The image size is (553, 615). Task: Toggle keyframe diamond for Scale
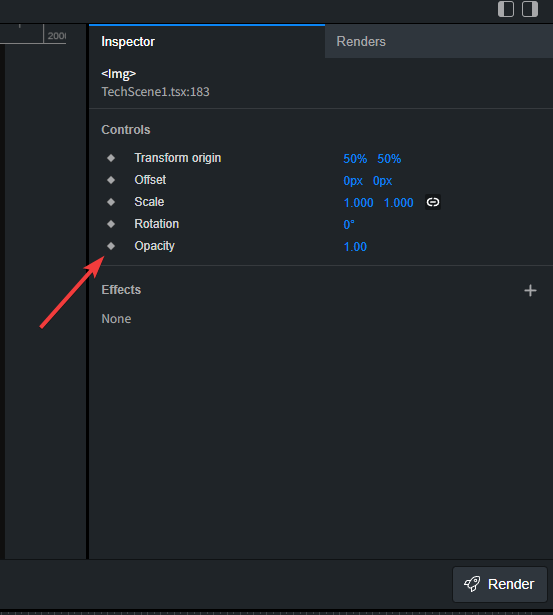pos(111,202)
